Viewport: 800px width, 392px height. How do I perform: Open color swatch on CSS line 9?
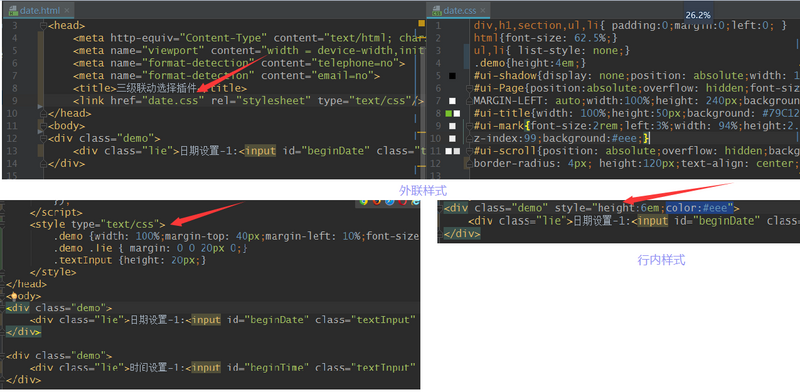coord(452,126)
